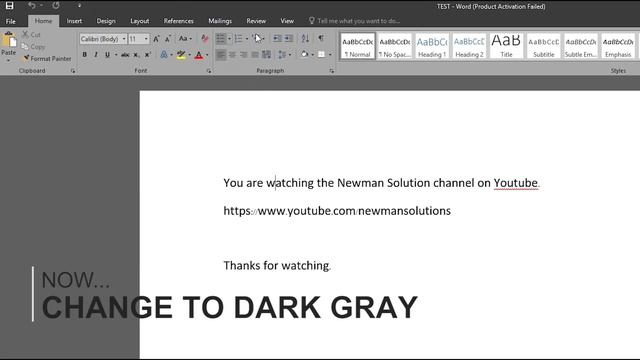Toggle Superscript formatting
640x360 pixels.
[x=148, y=55]
